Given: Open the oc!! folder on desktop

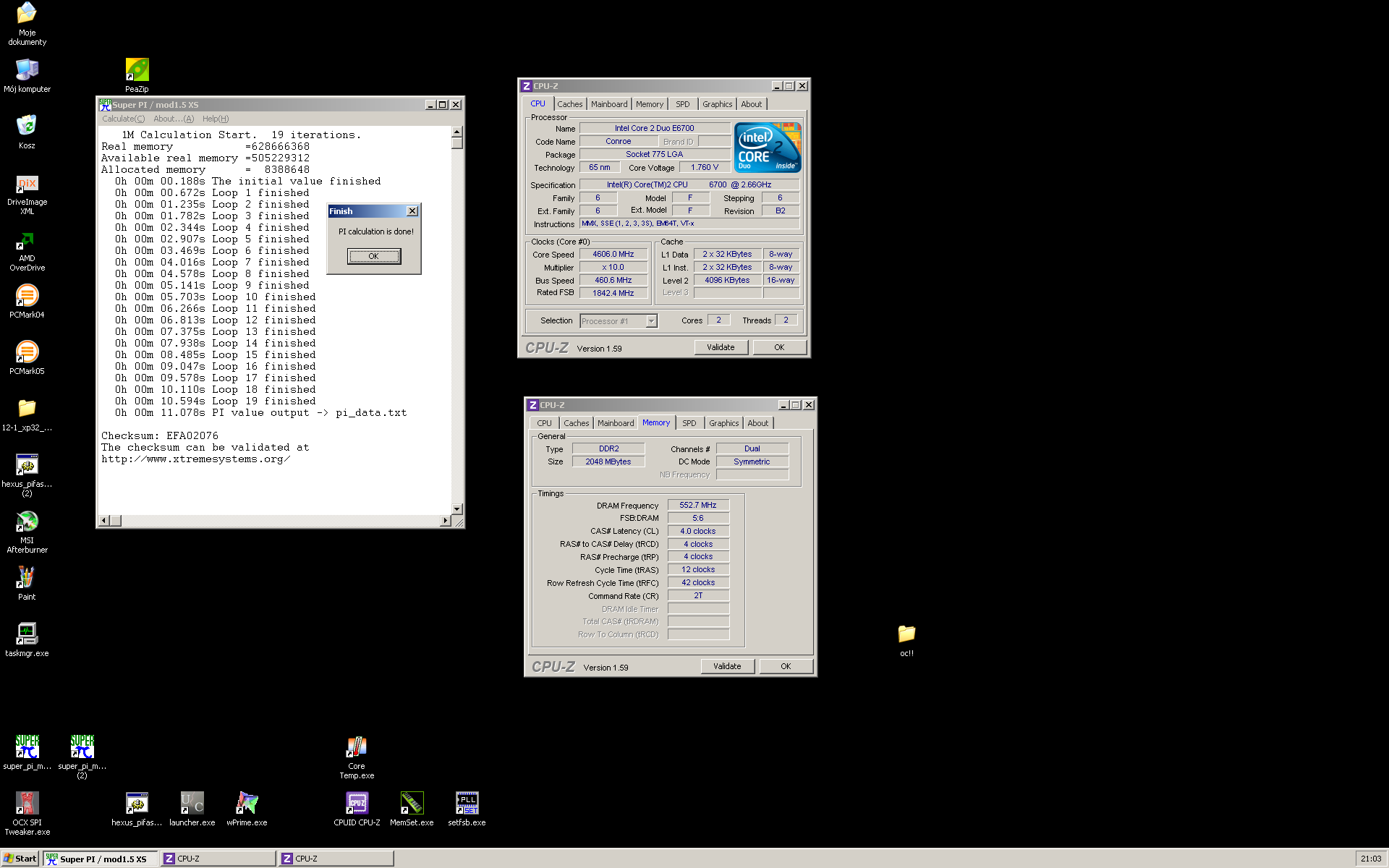Looking at the screenshot, I should [906, 639].
